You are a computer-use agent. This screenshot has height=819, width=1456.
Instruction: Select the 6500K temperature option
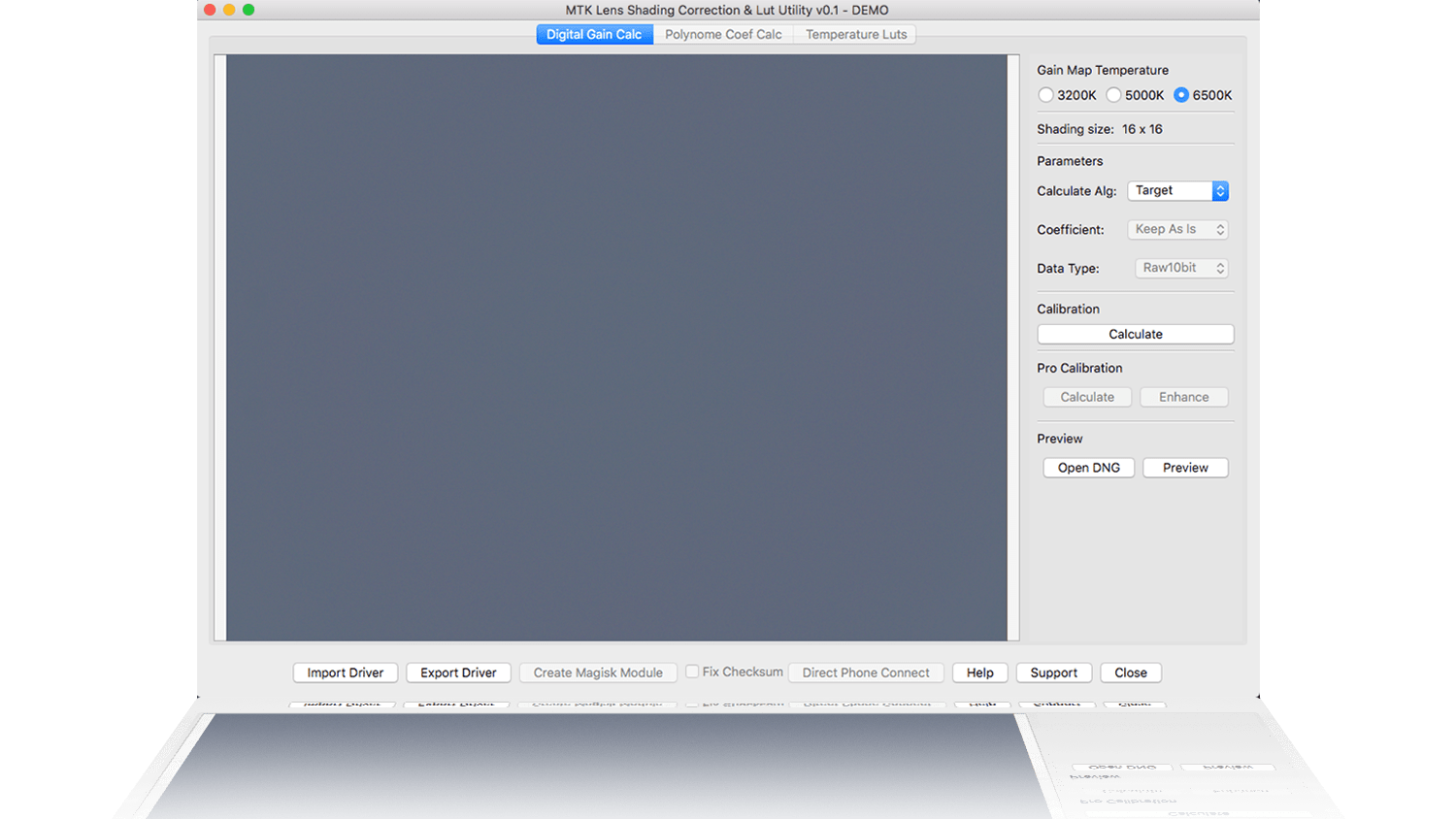1181,95
